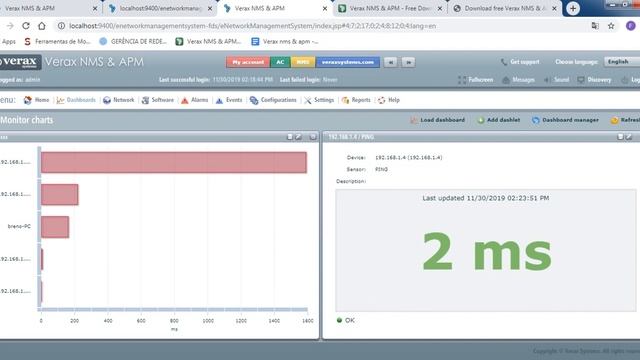Image resolution: width=640 pixels, height=360 pixels.
Task: Click the second red bar in chart
Action: tap(60, 195)
